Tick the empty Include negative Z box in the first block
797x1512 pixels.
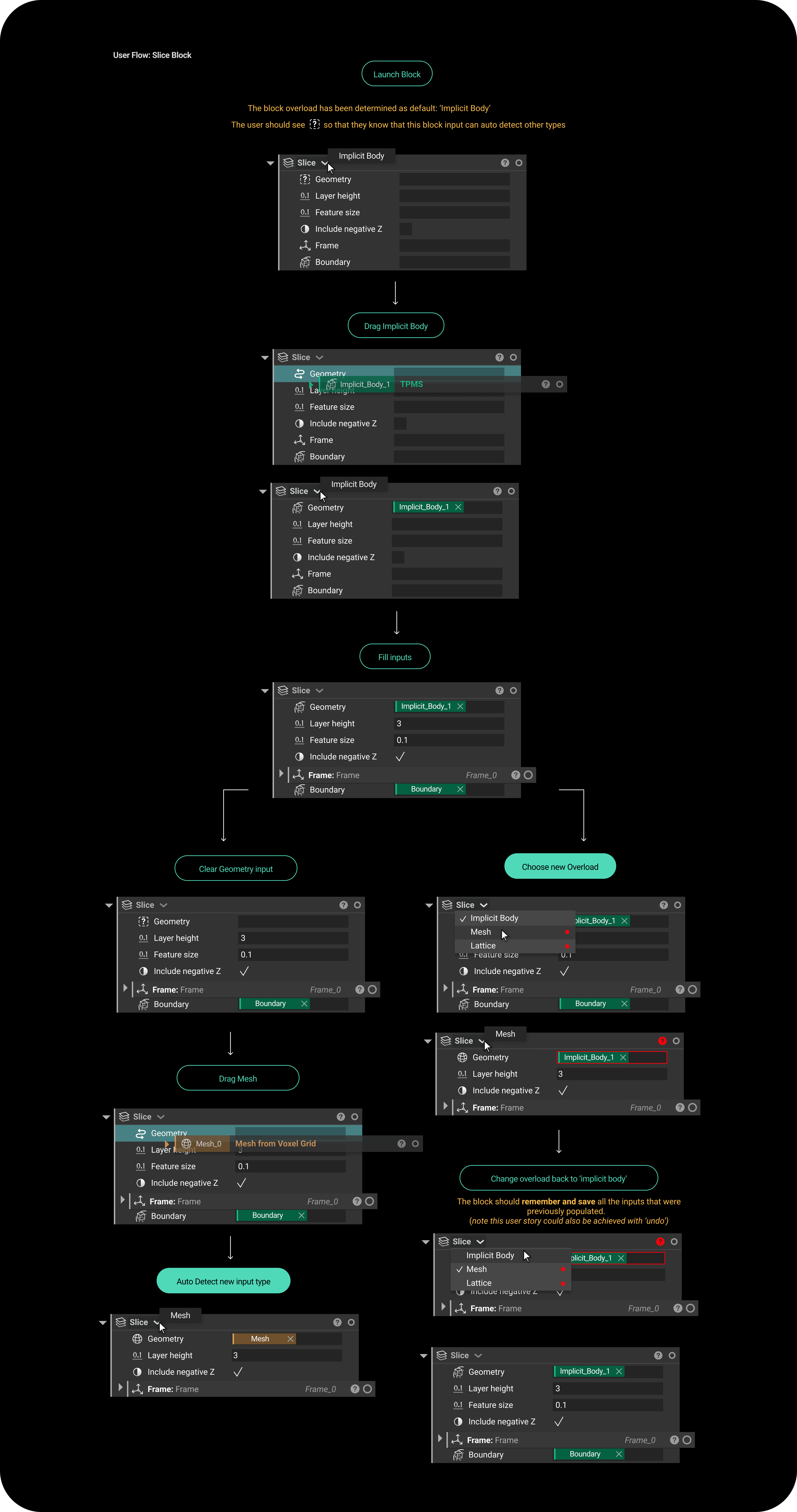click(405, 229)
